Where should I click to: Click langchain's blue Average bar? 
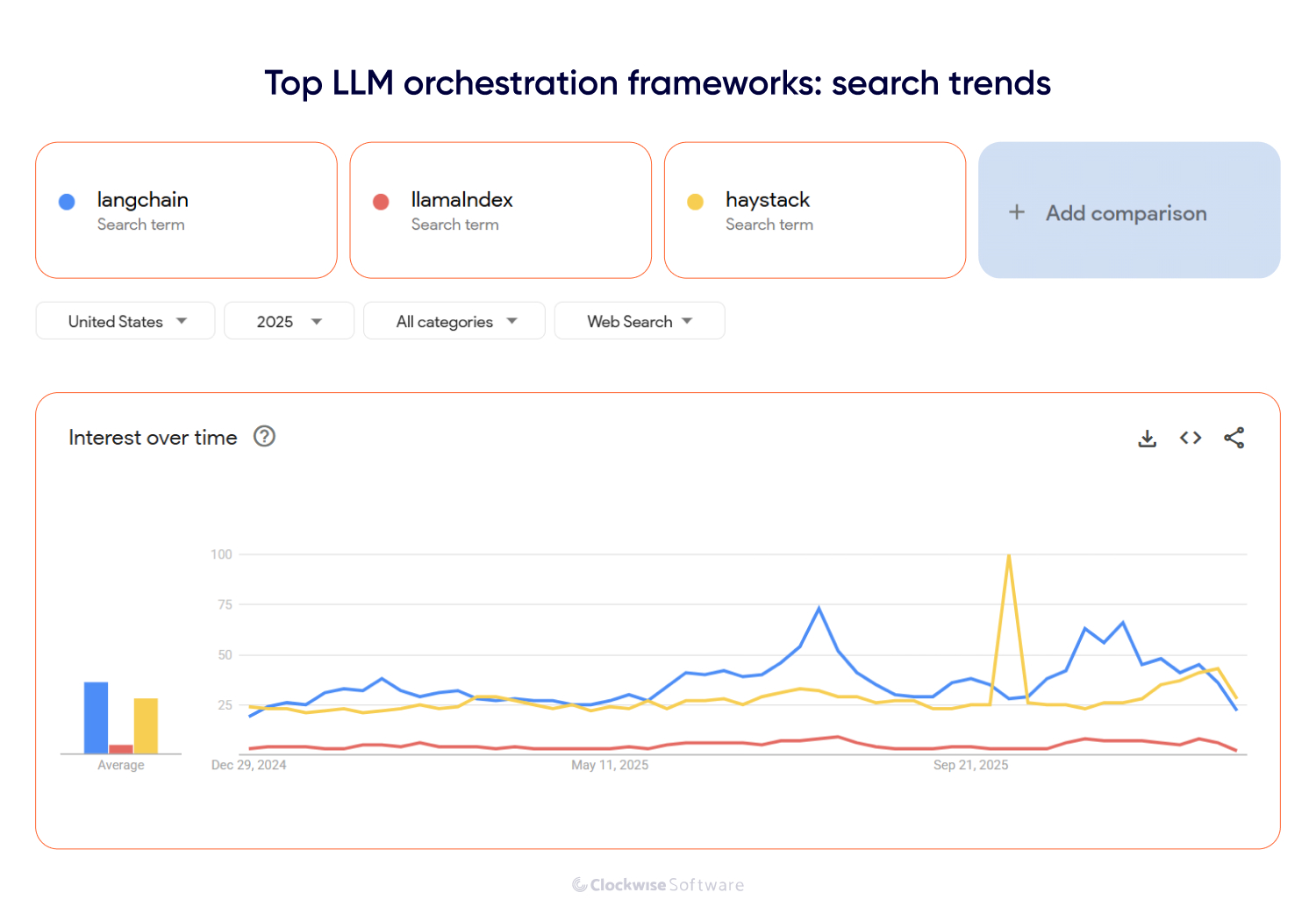(95, 718)
